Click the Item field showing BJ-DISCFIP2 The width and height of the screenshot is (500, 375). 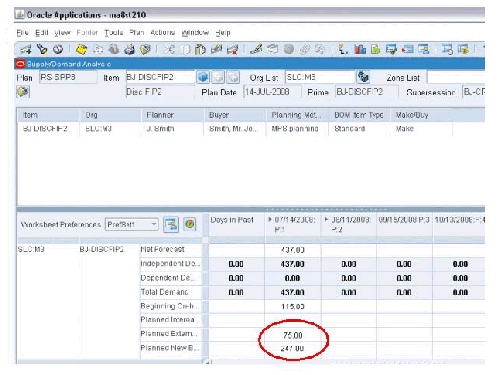click(160, 77)
